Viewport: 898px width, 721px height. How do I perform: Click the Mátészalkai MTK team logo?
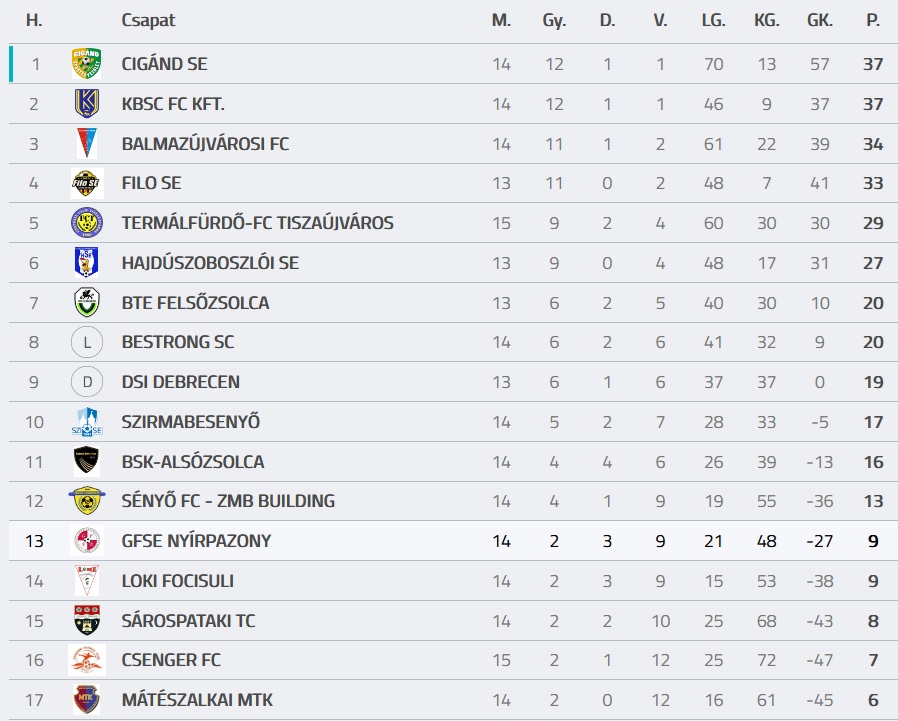click(87, 700)
